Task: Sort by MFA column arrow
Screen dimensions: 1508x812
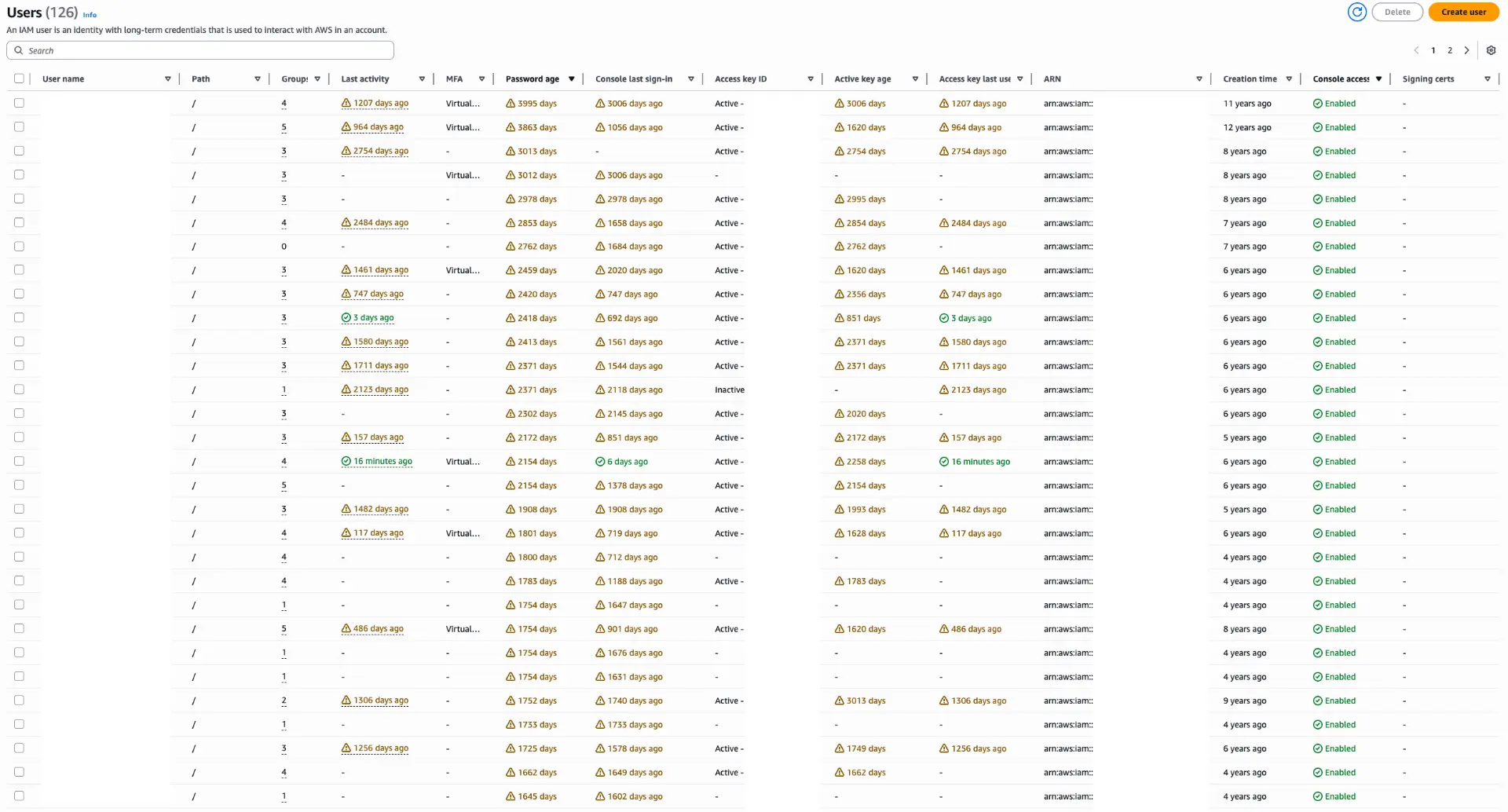Action: (x=481, y=79)
